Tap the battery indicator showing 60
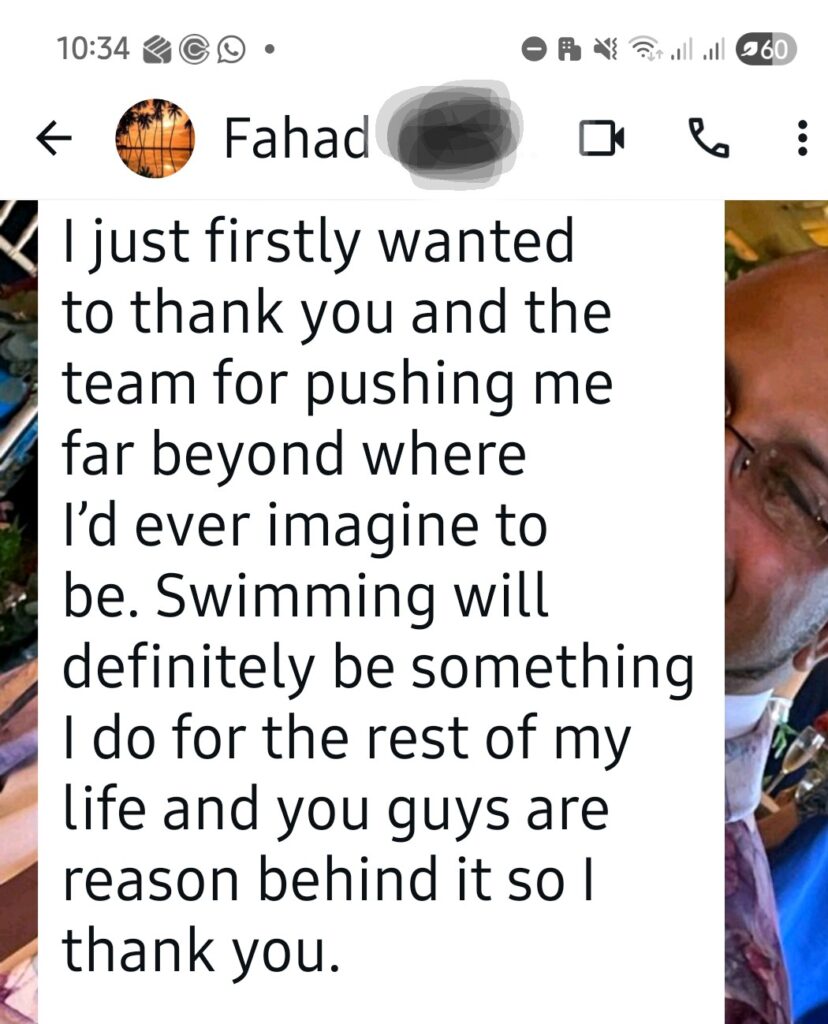The width and height of the screenshot is (828, 1024). tap(766, 49)
